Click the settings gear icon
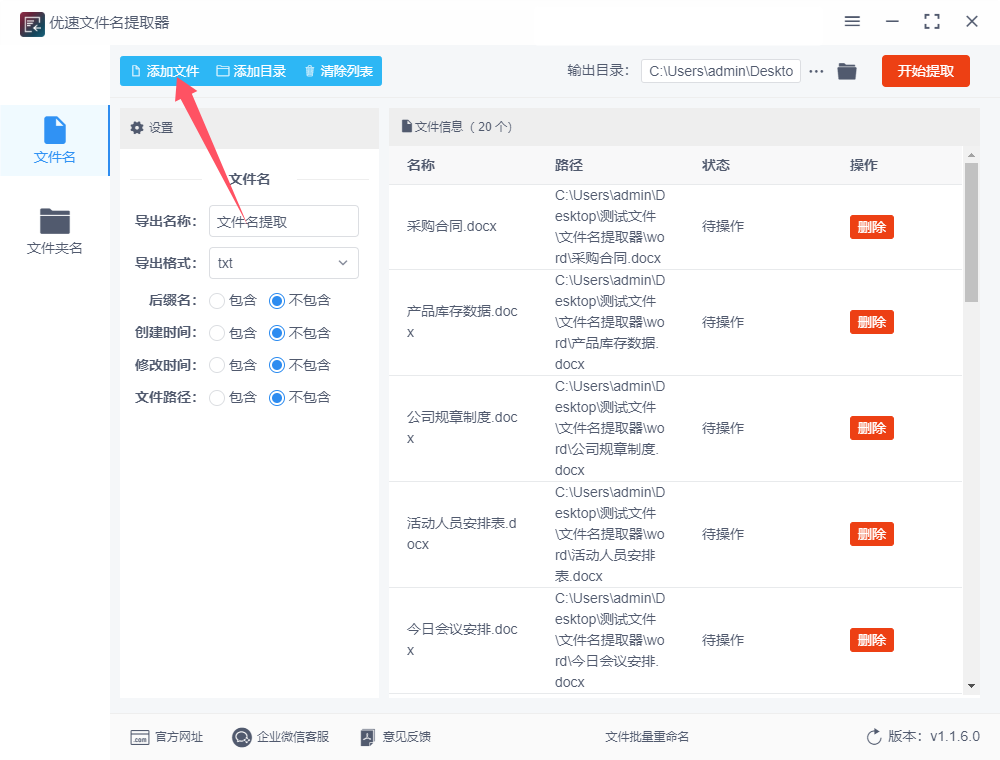 click(137, 128)
